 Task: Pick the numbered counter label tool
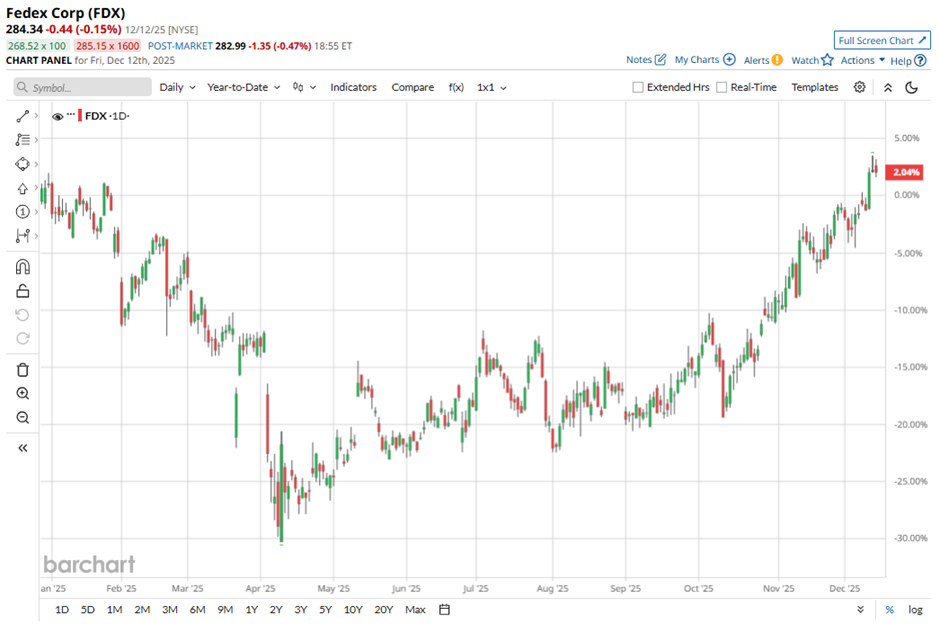click(x=23, y=212)
